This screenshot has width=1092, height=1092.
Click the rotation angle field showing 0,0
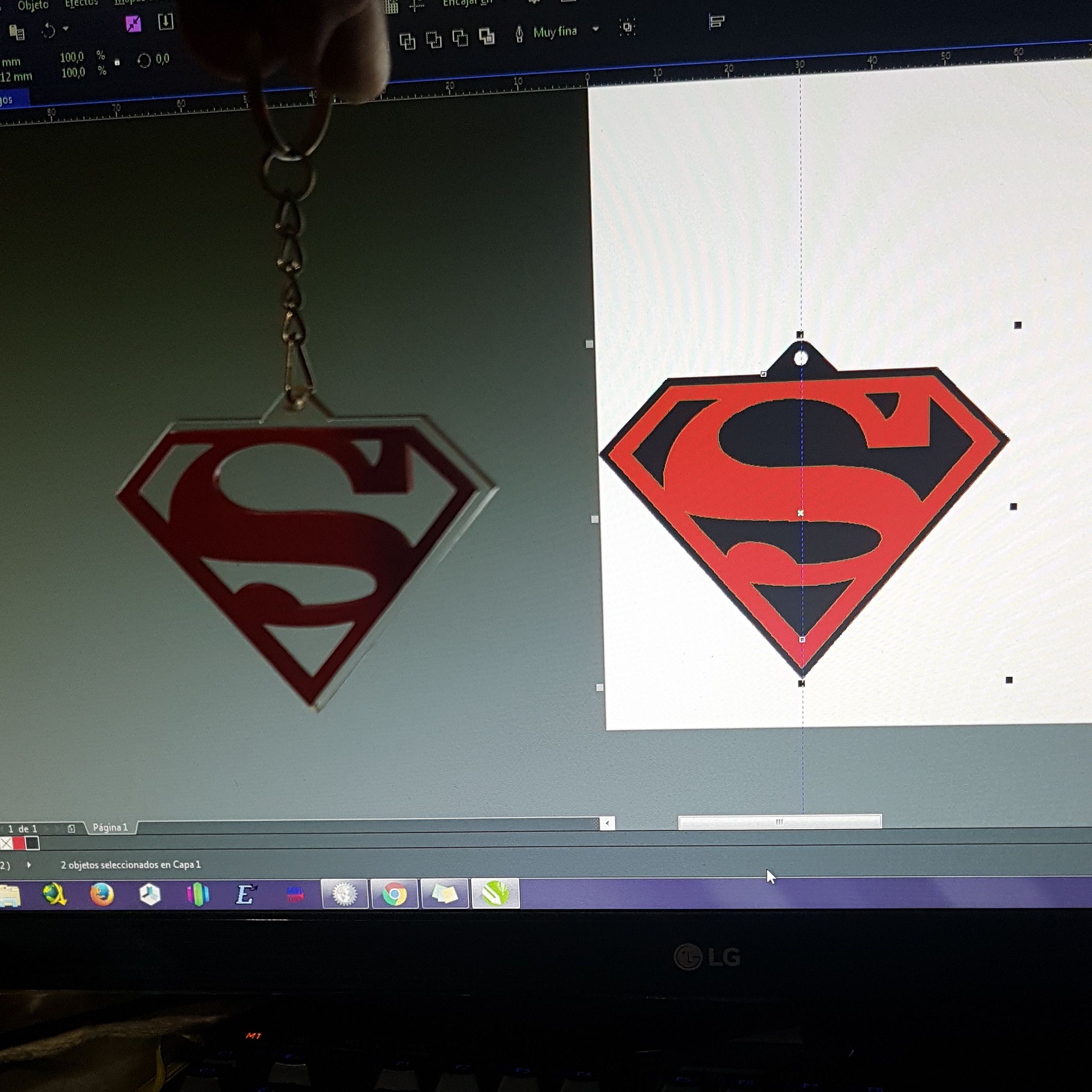coord(162,59)
